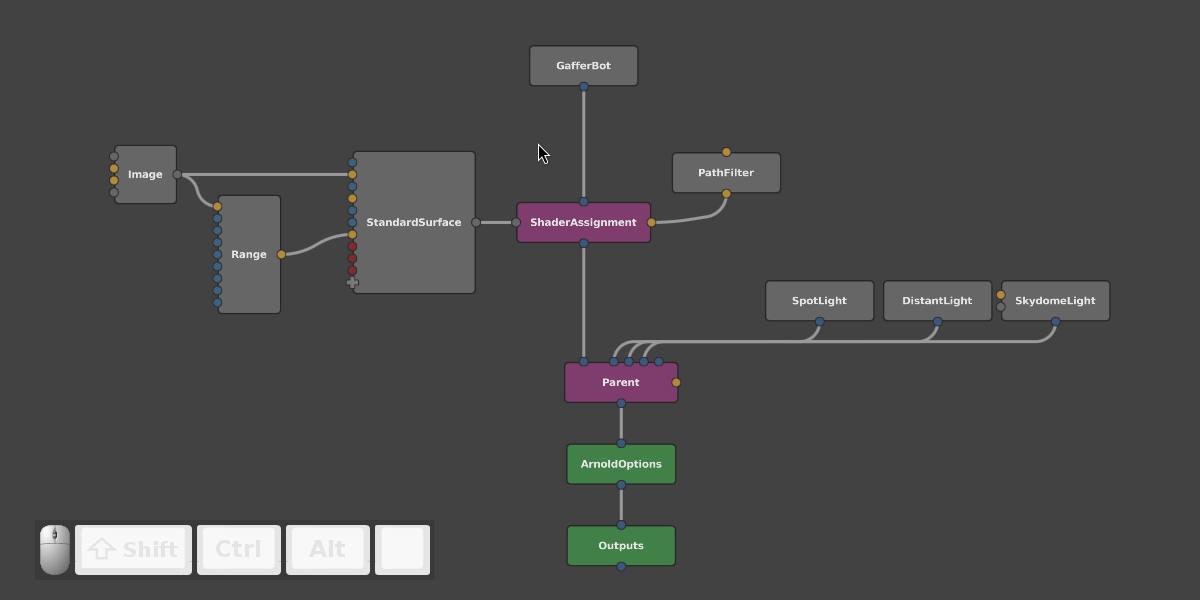
Task: Select the SpotLight node
Action: (x=820, y=301)
